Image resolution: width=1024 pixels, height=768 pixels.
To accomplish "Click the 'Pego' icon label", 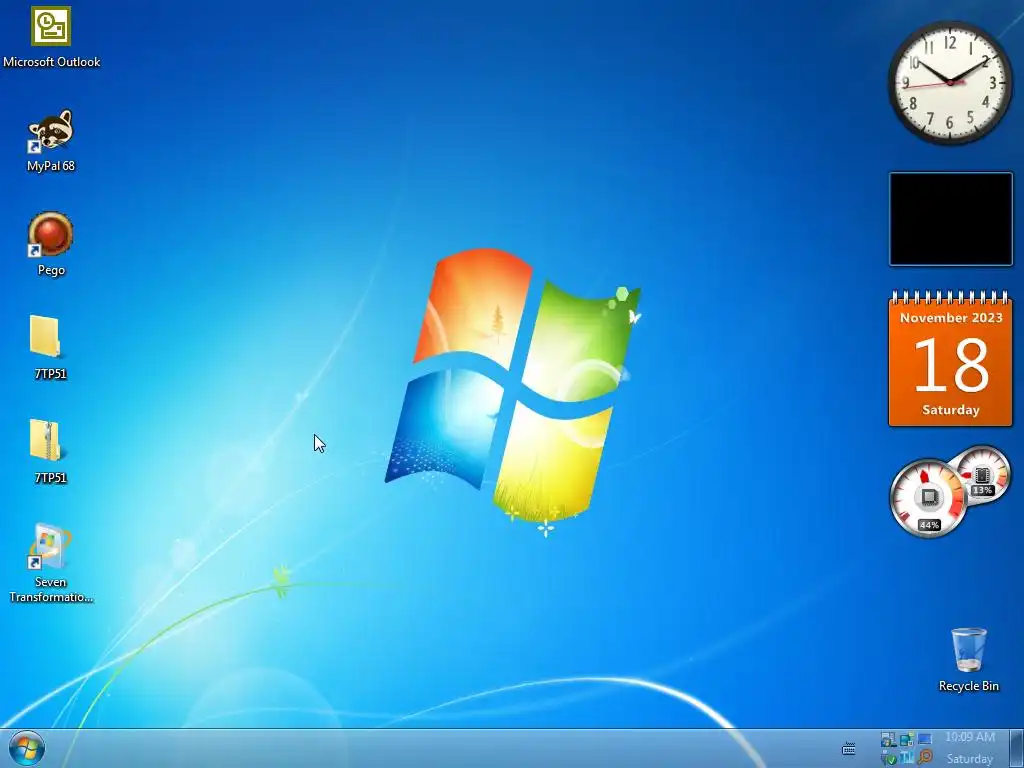I will tap(51, 270).
